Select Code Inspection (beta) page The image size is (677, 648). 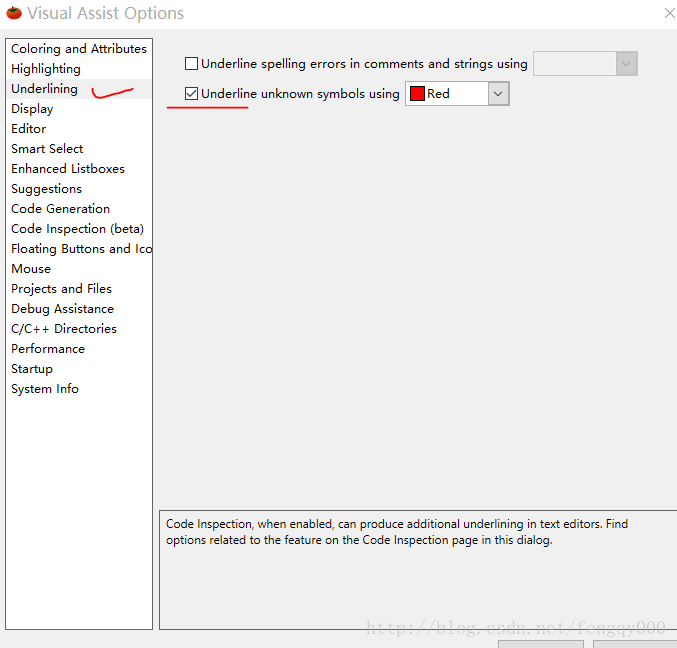pyautogui.click(x=79, y=229)
